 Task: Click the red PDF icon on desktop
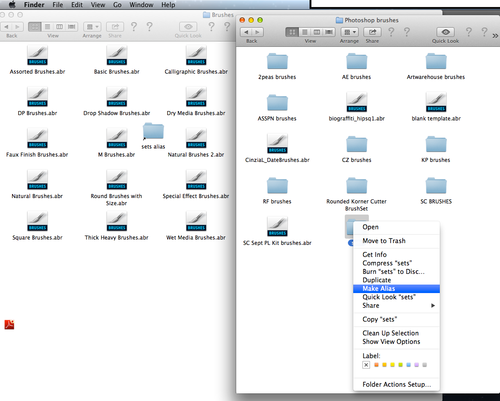click(9, 324)
